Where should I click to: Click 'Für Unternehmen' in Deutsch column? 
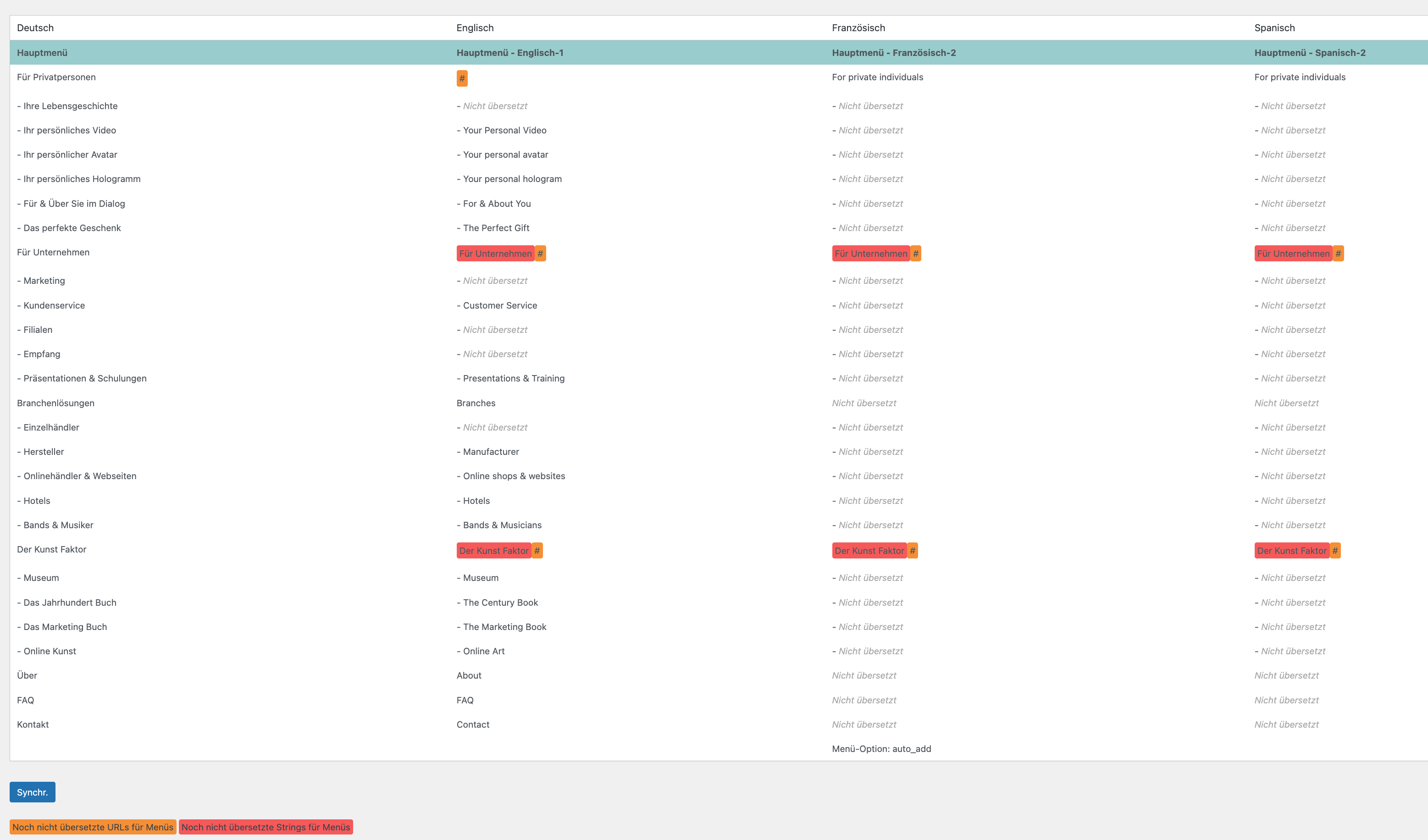[x=53, y=252]
